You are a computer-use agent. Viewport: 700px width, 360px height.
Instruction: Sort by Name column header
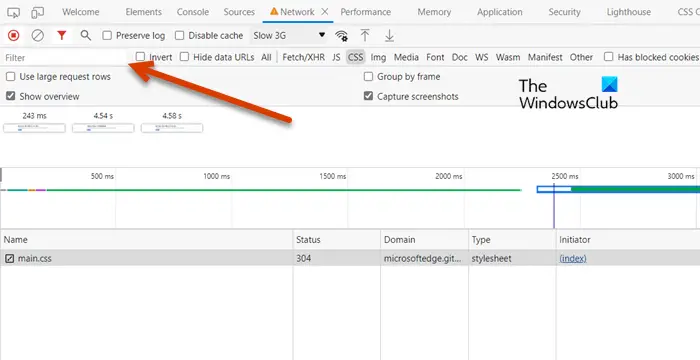click(146, 240)
